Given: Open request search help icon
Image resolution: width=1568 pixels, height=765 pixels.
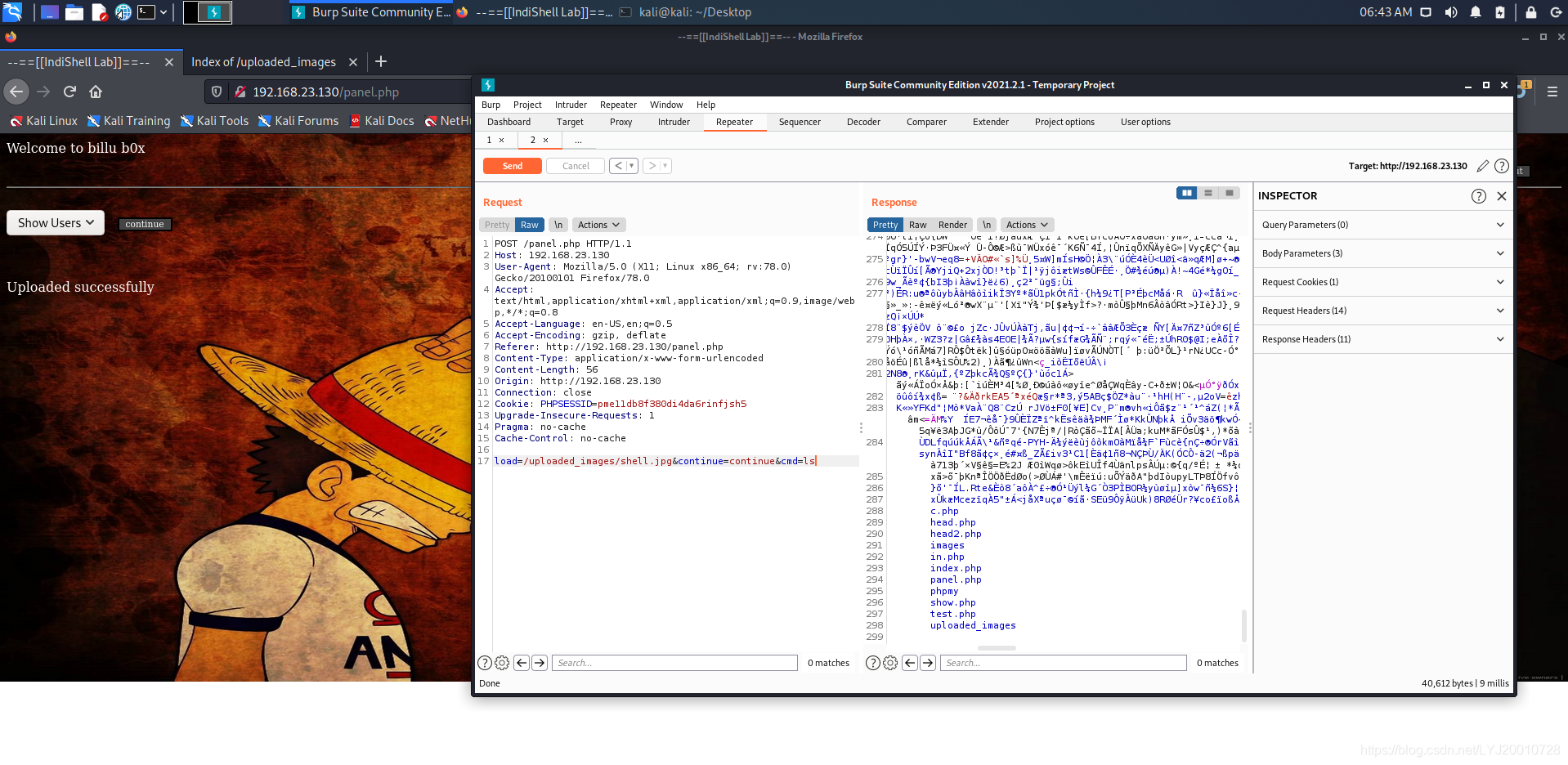Looking at the screenshot, I should (x=485, y=663).
